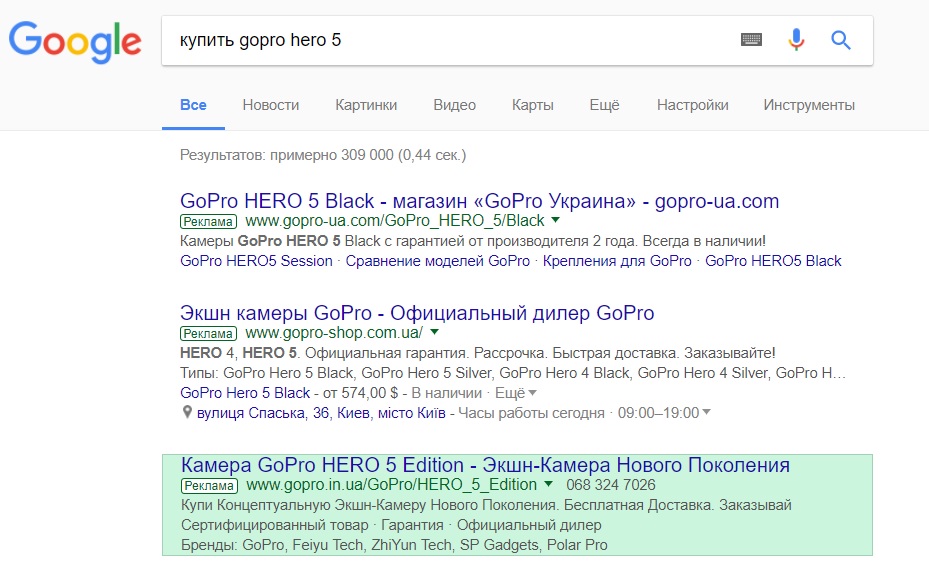Click the www.gopro-ua.com/GoPro_HERO_5/Black URL text

coord(395,220)
